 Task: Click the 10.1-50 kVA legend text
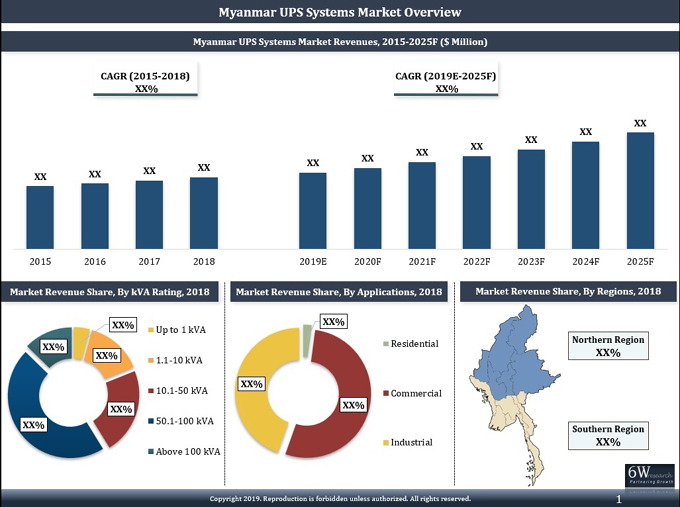coord(182,391)
